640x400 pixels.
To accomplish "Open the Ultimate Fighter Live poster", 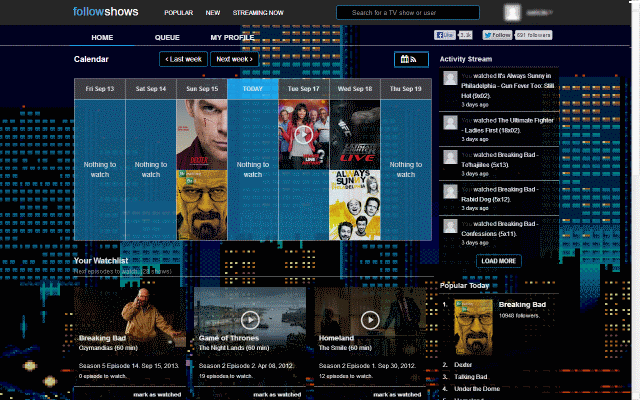I will coord(355,135).
